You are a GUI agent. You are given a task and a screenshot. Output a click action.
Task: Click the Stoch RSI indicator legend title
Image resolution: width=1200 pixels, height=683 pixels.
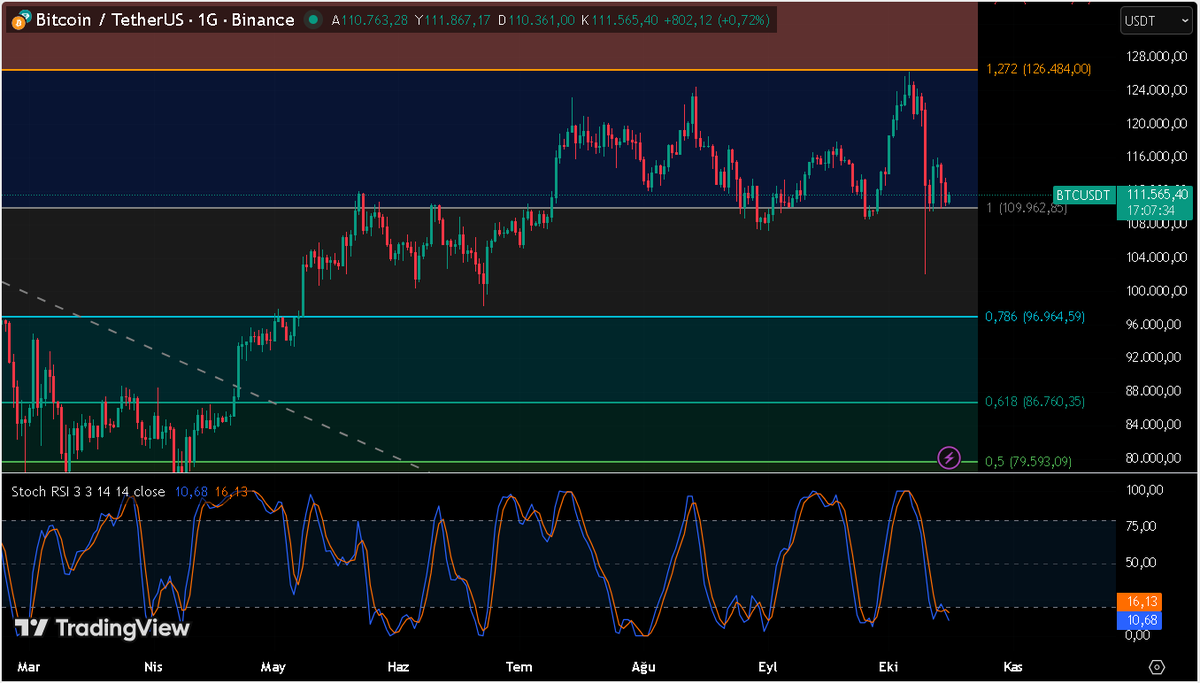point(89,491)
